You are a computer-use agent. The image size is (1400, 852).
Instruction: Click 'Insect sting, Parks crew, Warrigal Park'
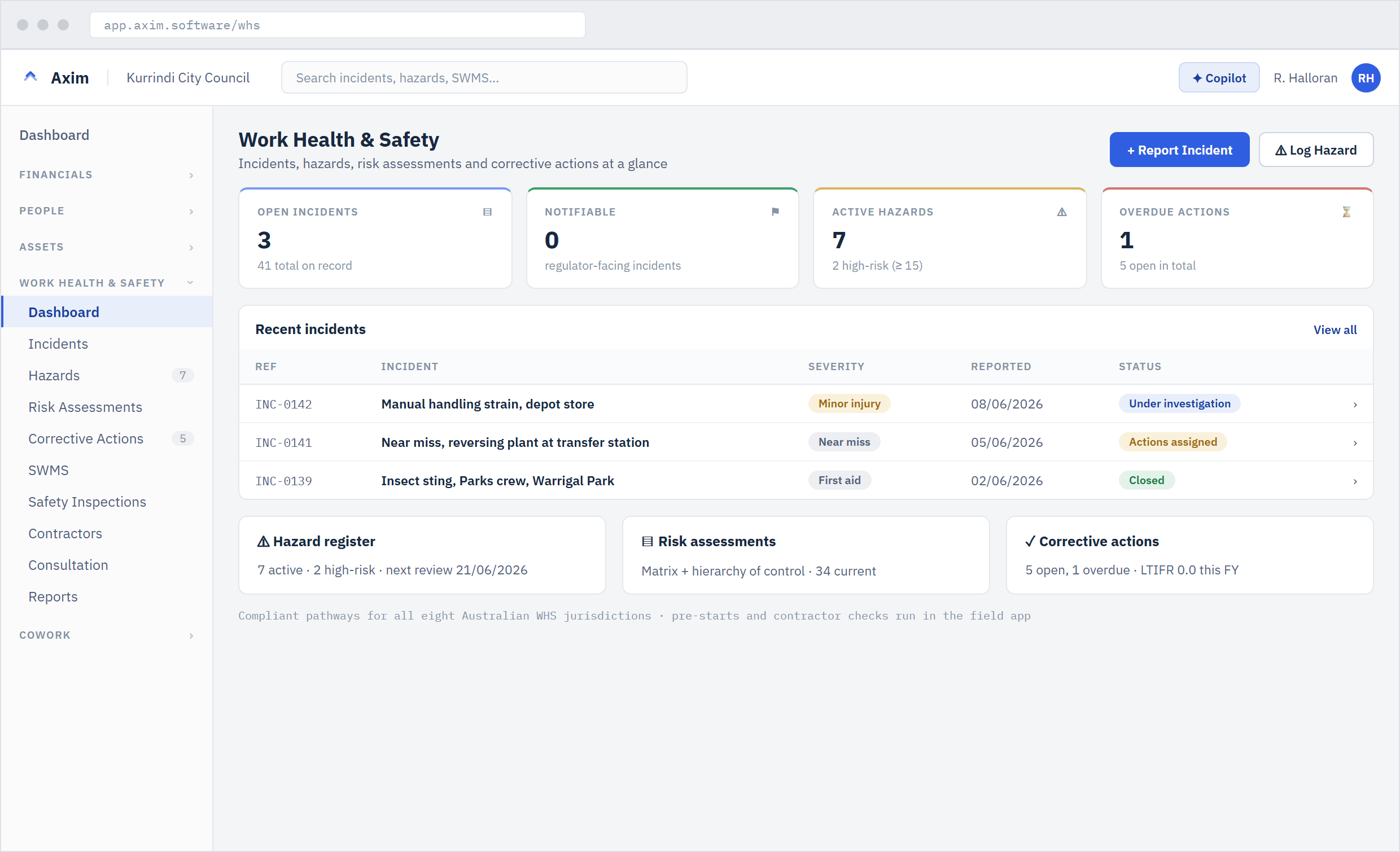click(498, 481)
